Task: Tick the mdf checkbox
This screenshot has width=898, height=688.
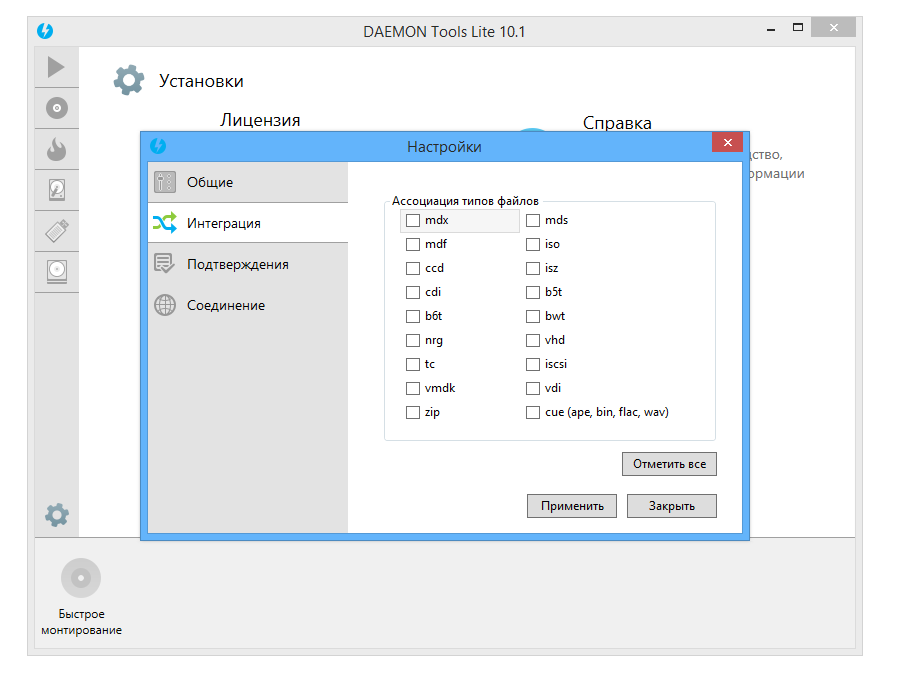Action: pyautogui.click(x=413, y=245)
